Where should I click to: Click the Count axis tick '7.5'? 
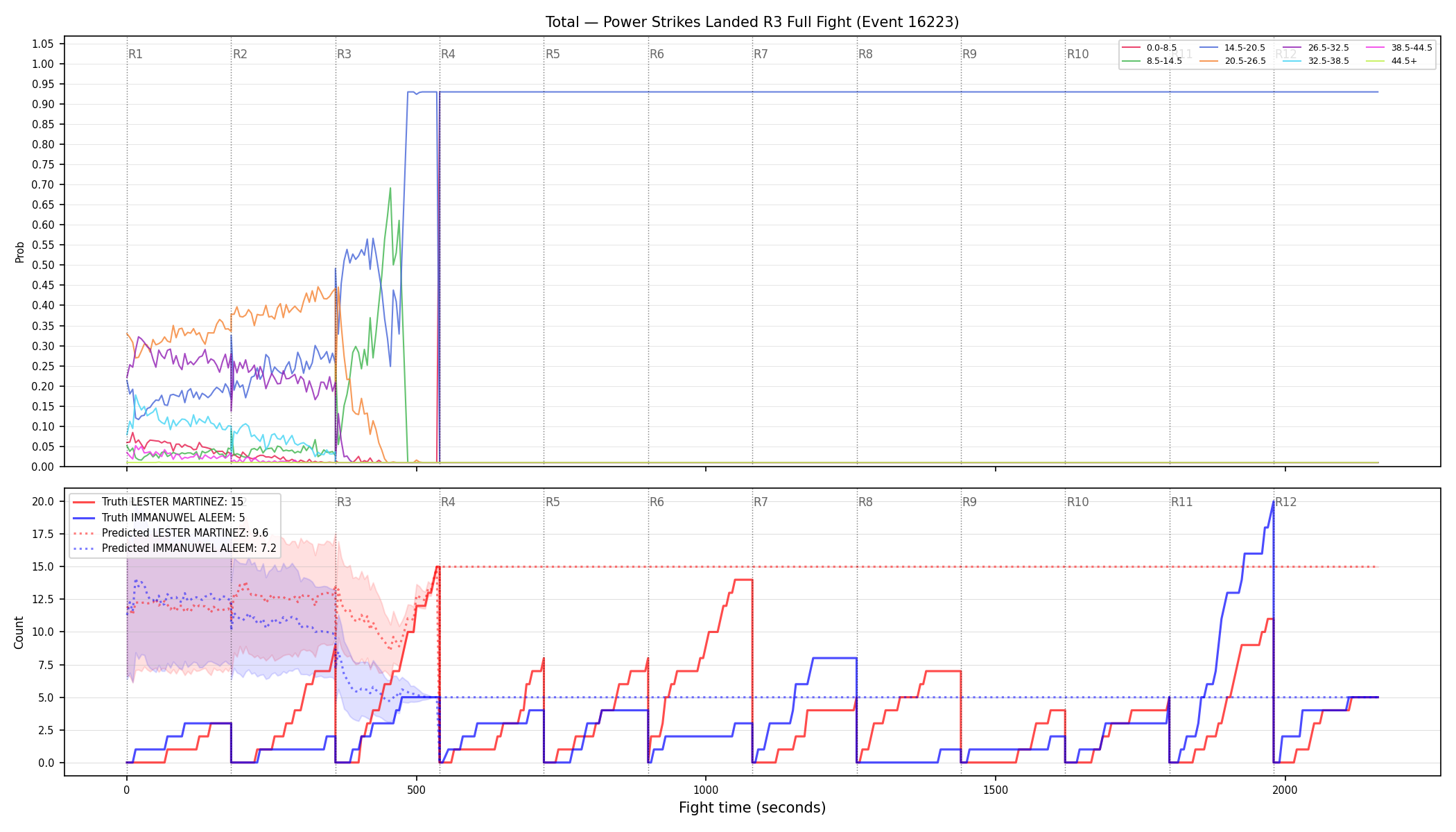point(45,665)
